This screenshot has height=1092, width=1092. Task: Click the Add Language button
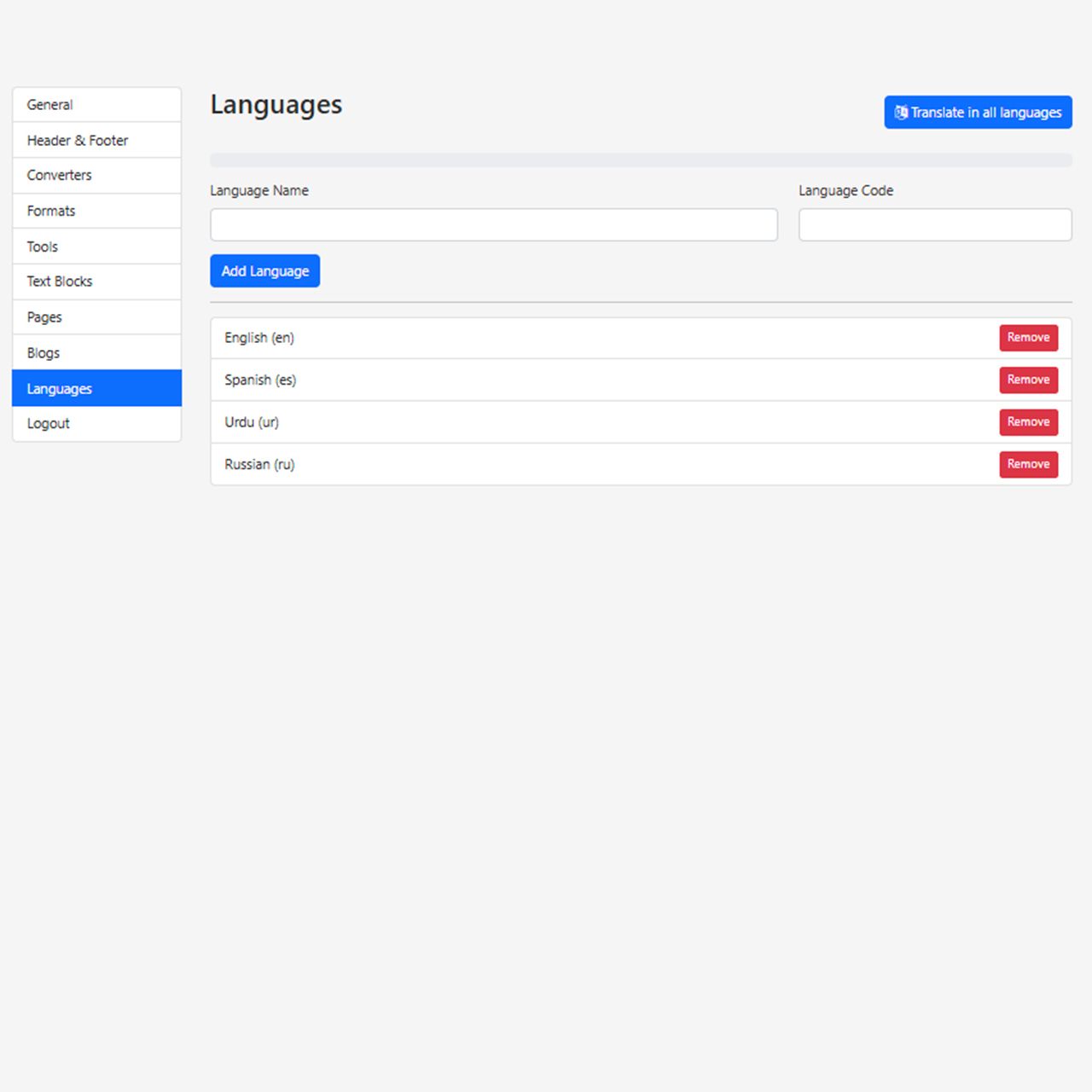coord(265,271)
